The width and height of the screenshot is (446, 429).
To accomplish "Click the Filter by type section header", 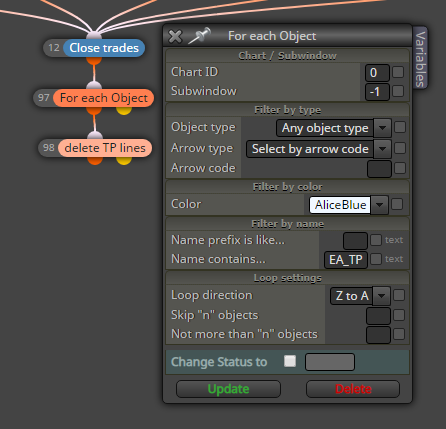I will [287, 110].
